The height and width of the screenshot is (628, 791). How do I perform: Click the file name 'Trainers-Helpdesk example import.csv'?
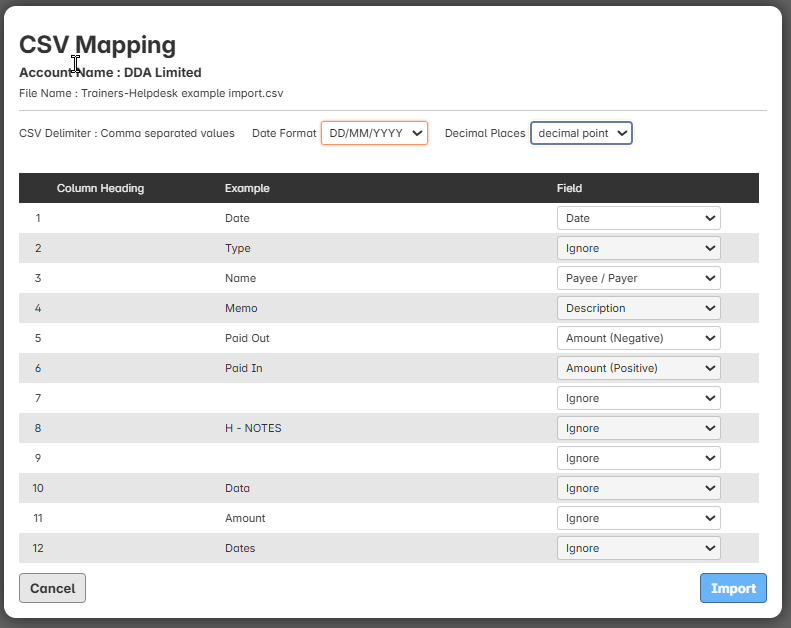click(182, 93)
